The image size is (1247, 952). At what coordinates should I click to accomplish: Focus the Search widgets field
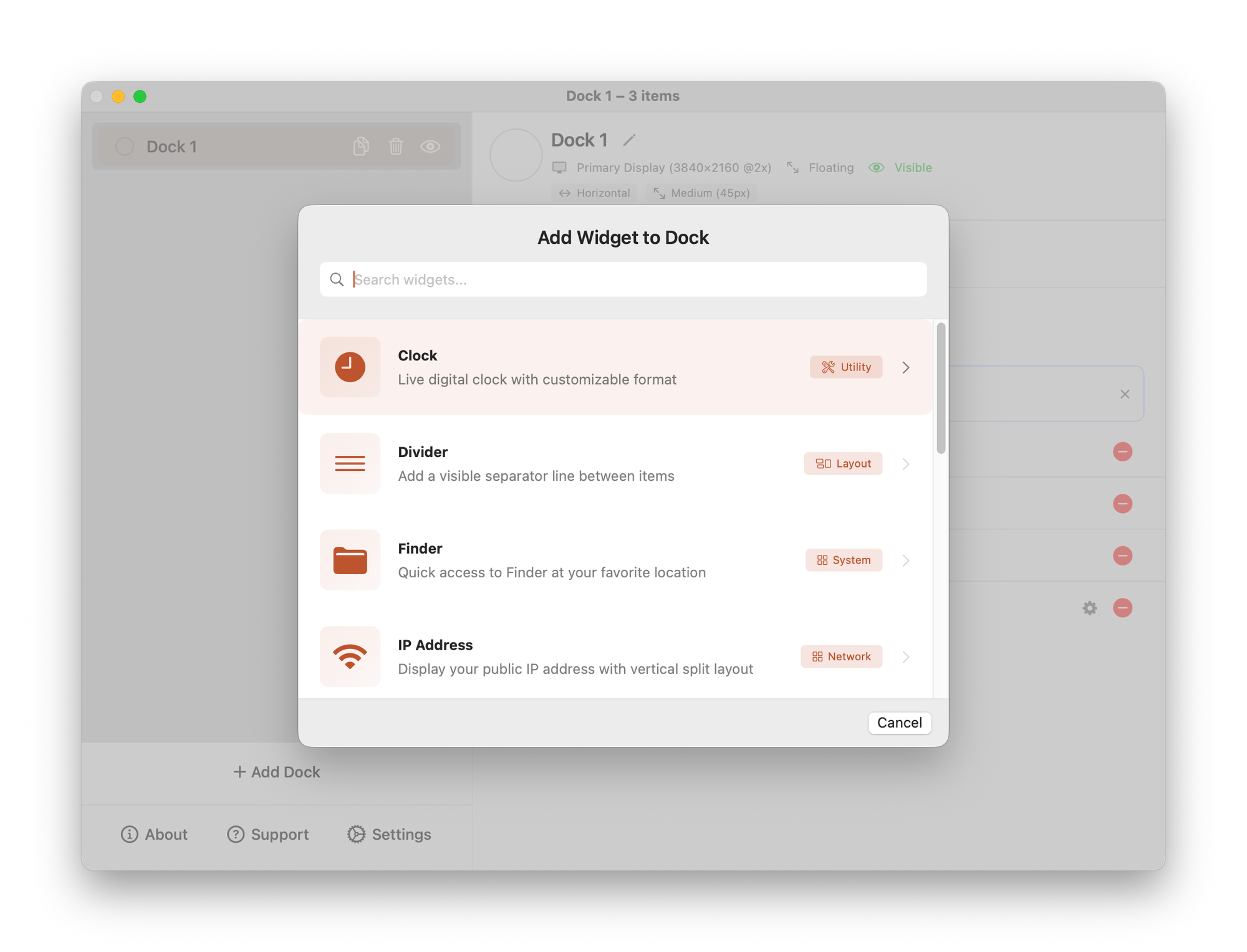point(623,279)
